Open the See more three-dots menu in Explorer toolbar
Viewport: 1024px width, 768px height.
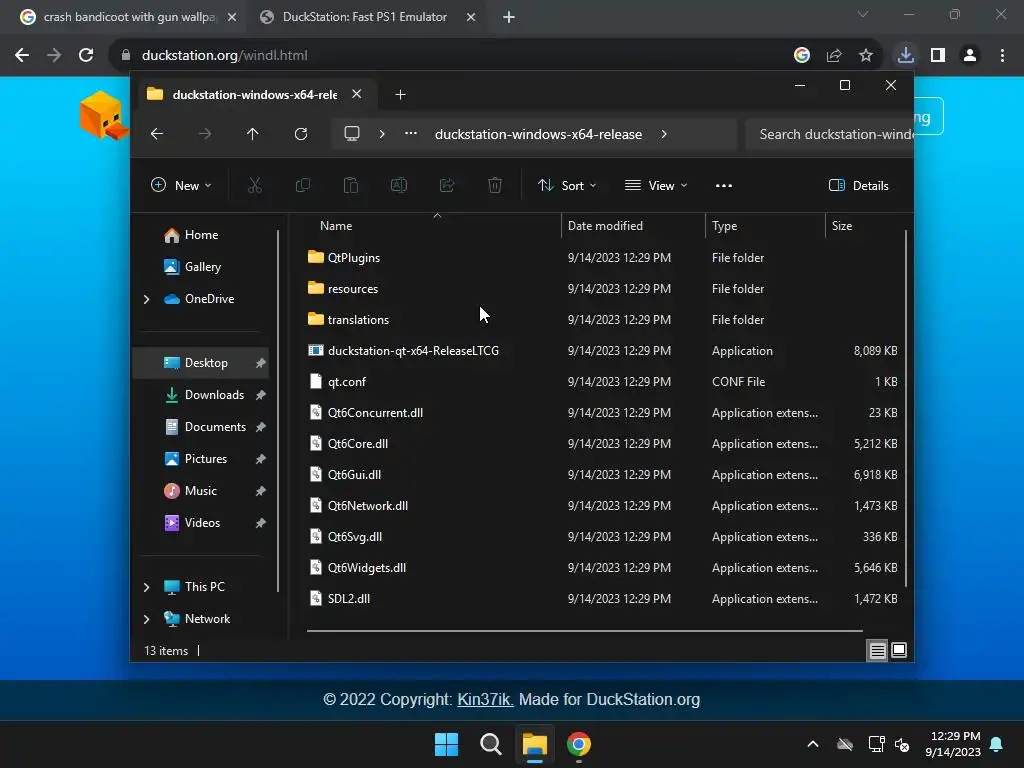(x=724, y=185)
